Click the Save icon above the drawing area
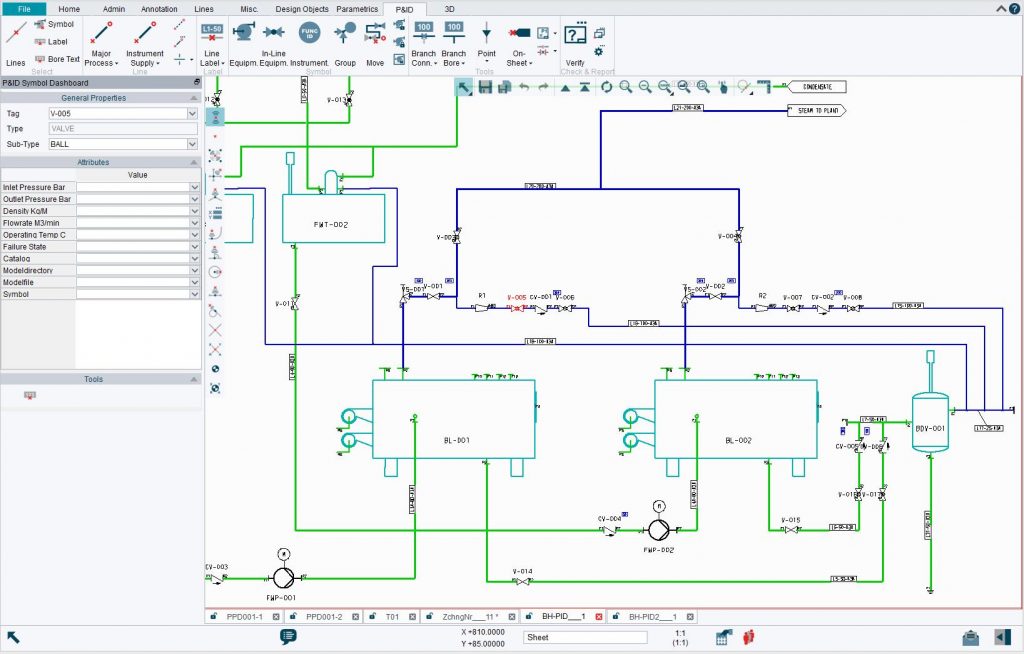This screenshot has height=654, width=1024. [x=485, y=87]
